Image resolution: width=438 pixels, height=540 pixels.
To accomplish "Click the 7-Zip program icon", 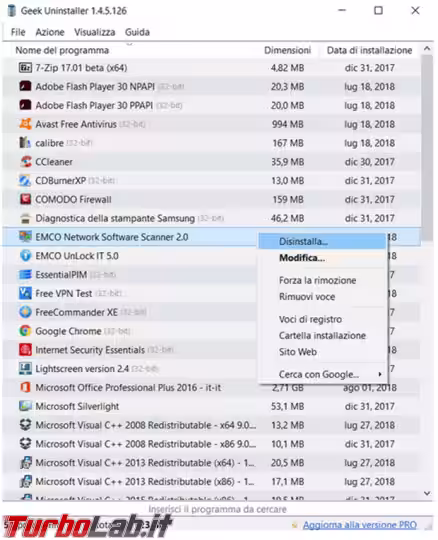I will pos(25,68).
